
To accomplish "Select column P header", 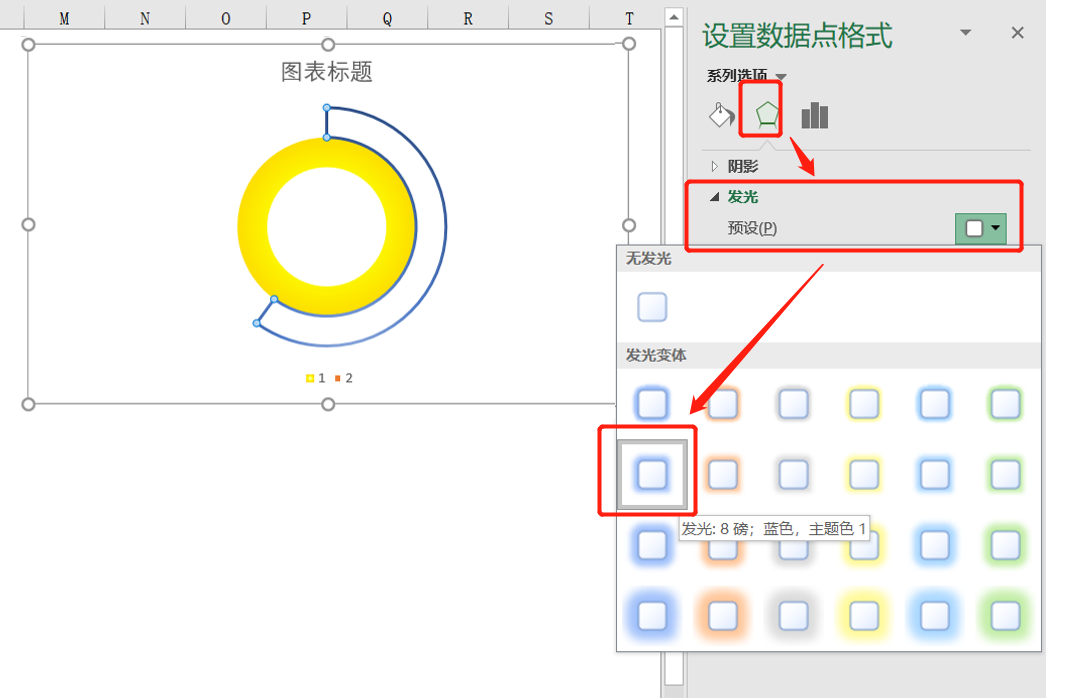I will [x=307, y=19].
